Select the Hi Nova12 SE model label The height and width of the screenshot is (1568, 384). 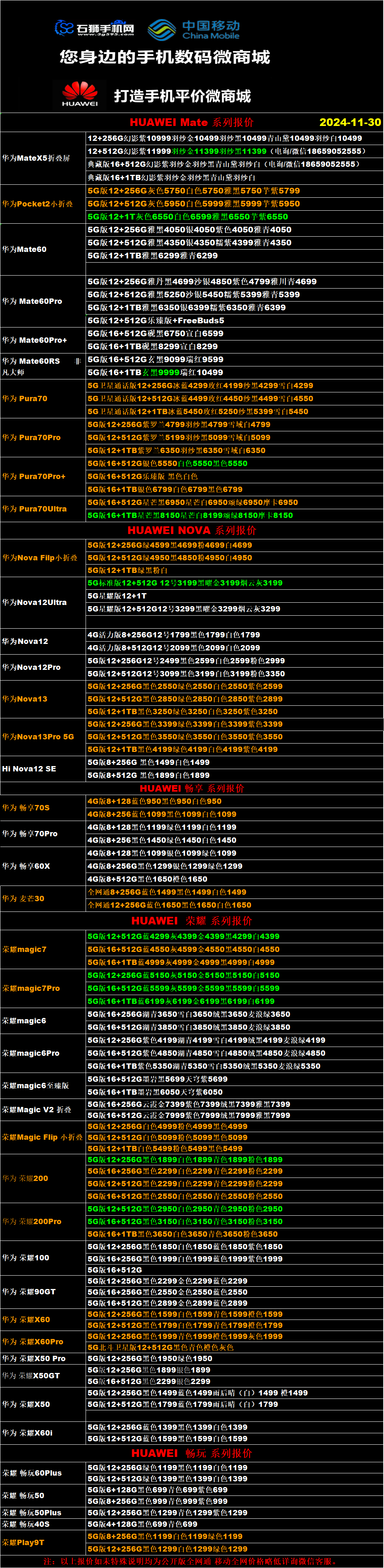point(29,769)
